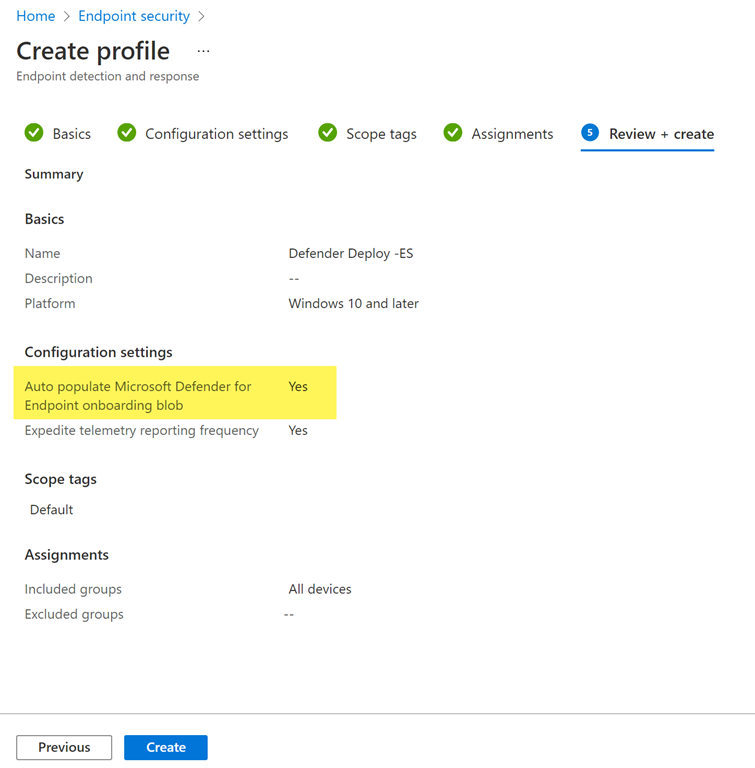Click the step 5 number badge icon
Viewport: 755px width, 768px height.
pyautogui.click(x=590, y=133)
